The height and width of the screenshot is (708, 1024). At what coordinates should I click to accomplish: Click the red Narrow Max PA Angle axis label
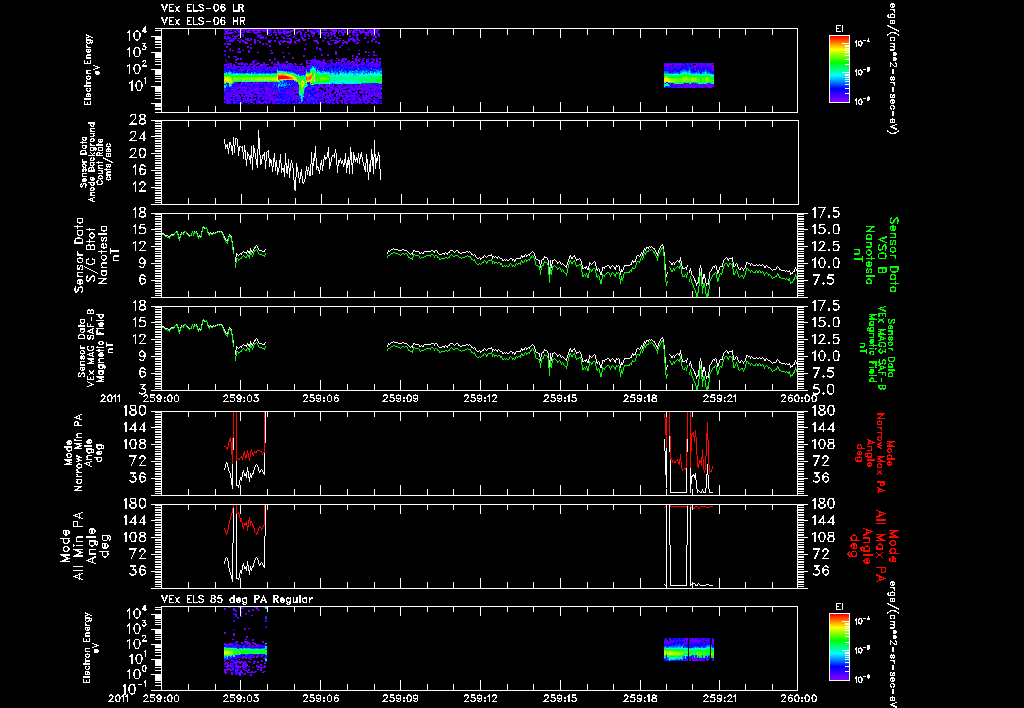(873, 452)
